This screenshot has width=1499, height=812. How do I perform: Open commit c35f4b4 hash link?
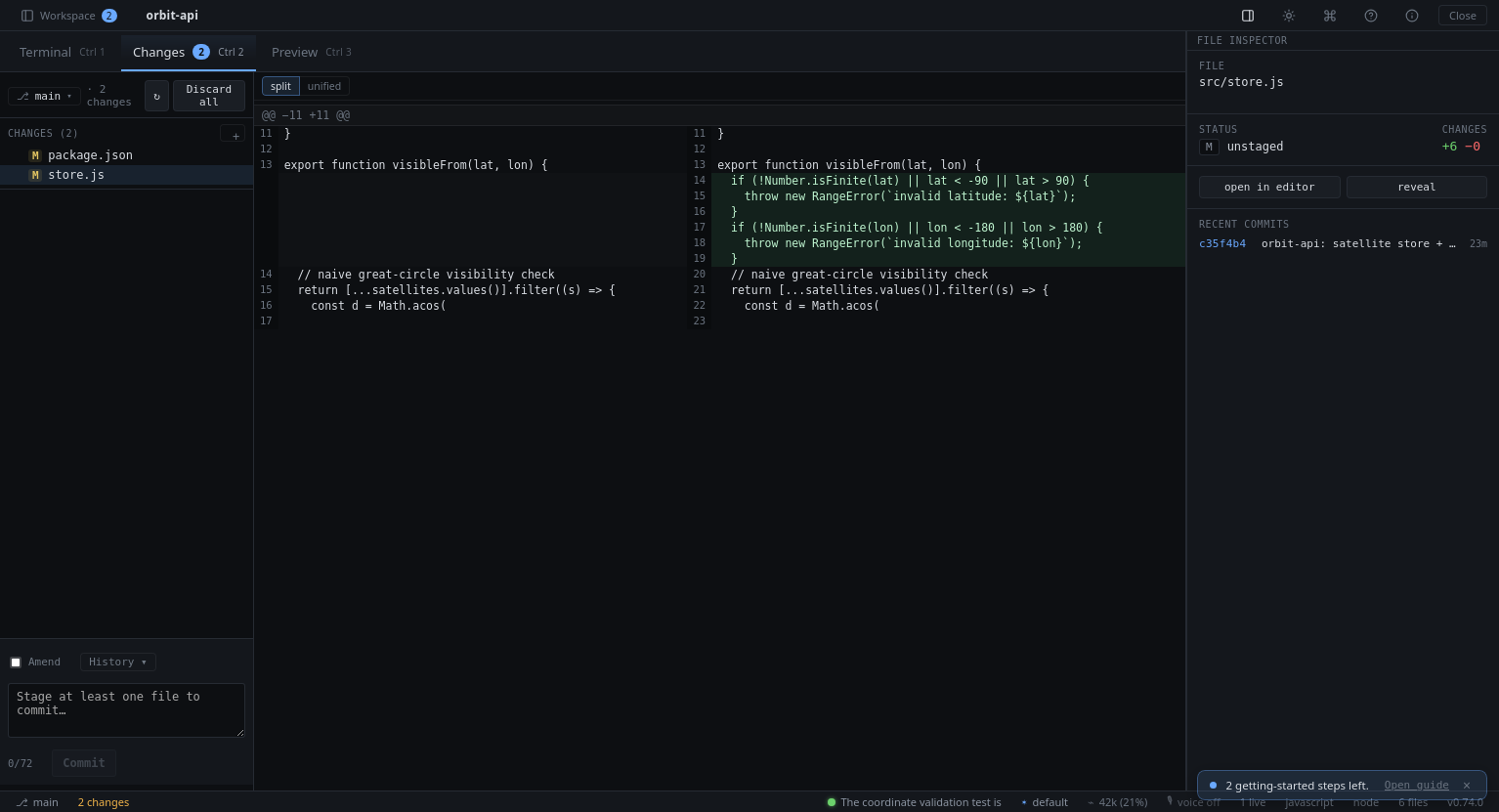click(x=1222, y=244)
